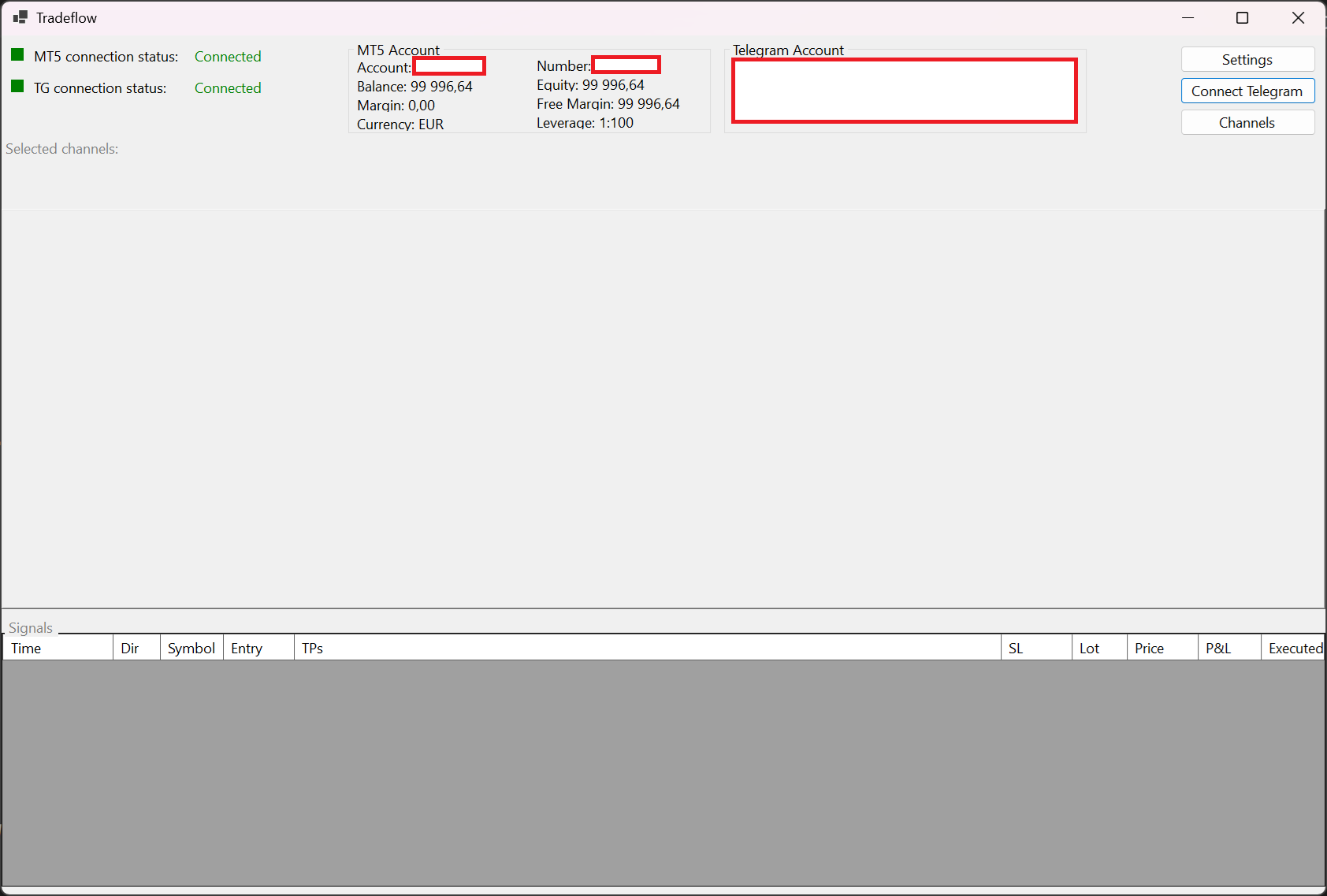Click the SL column header
Image resolution: width=1327 pixels, height=896 pixels.
[1036, 648]
